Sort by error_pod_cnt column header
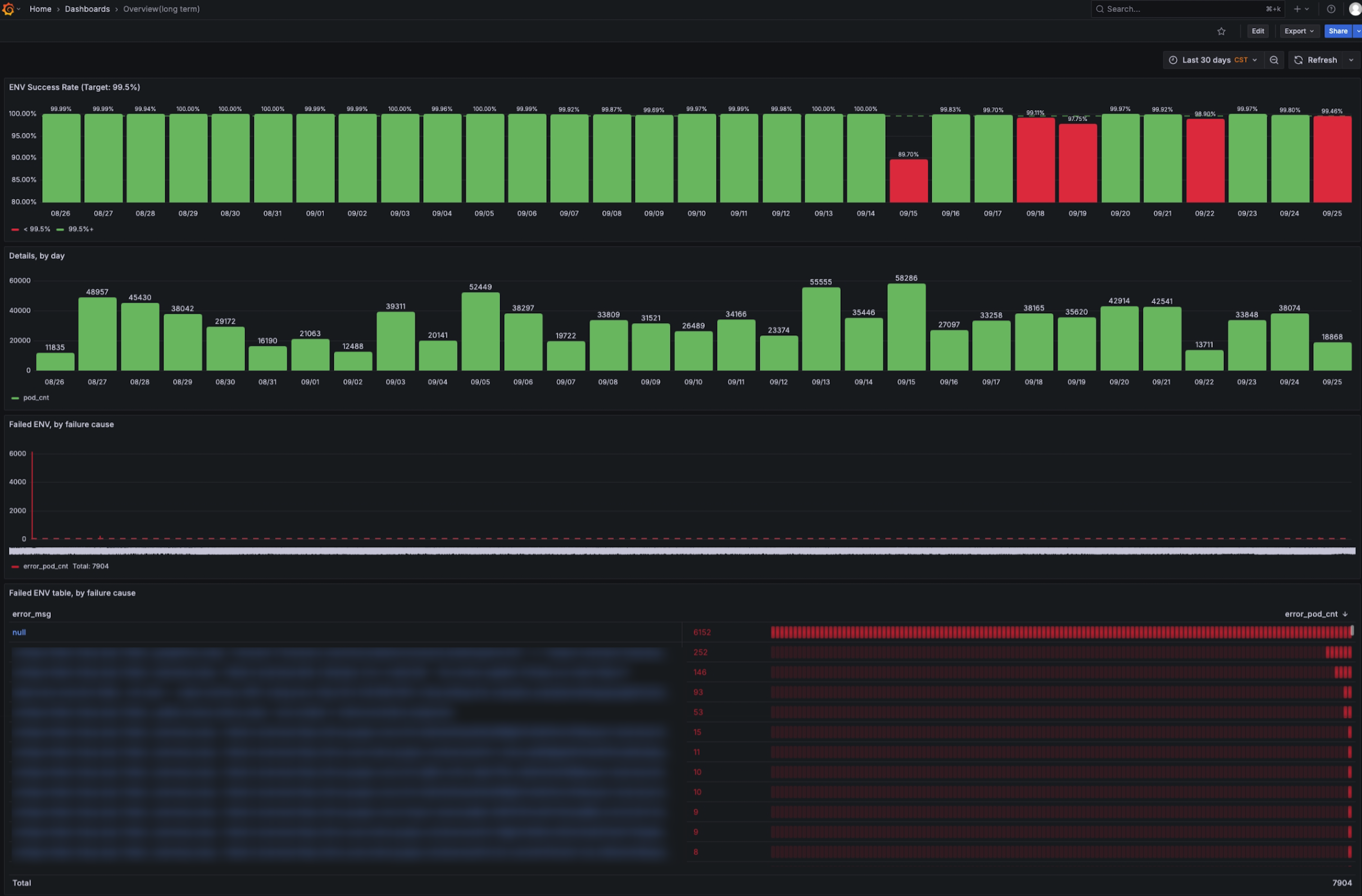This screenshot has width=1362, height=896. coord(1311,614)
